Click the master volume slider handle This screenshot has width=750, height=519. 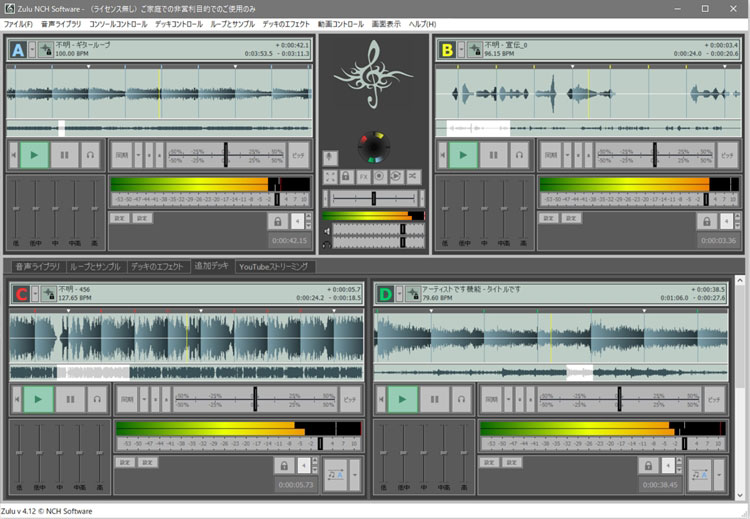tap(403, 230)
